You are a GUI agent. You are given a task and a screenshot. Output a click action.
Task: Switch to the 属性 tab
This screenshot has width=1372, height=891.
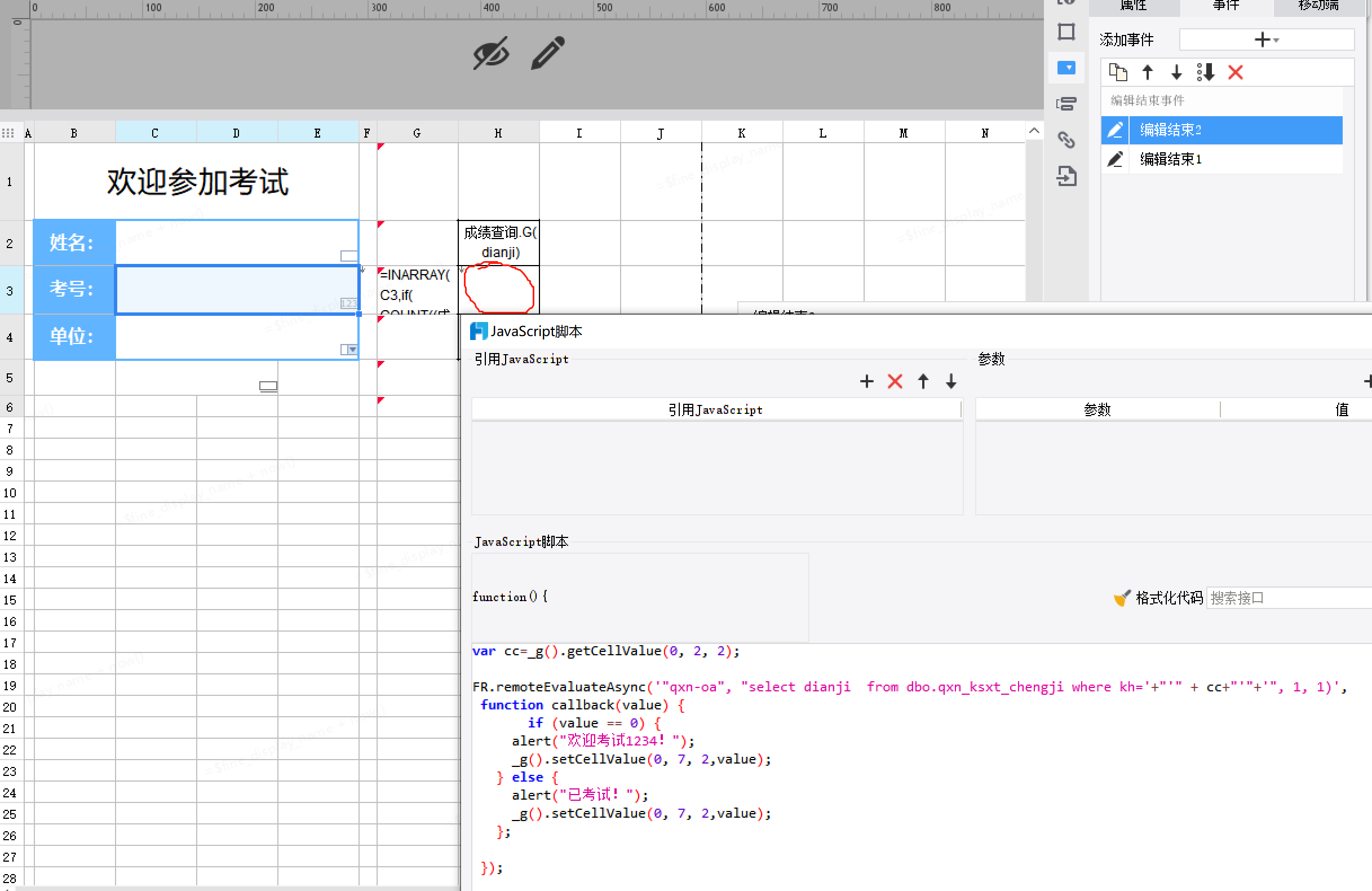point(1134,6)
